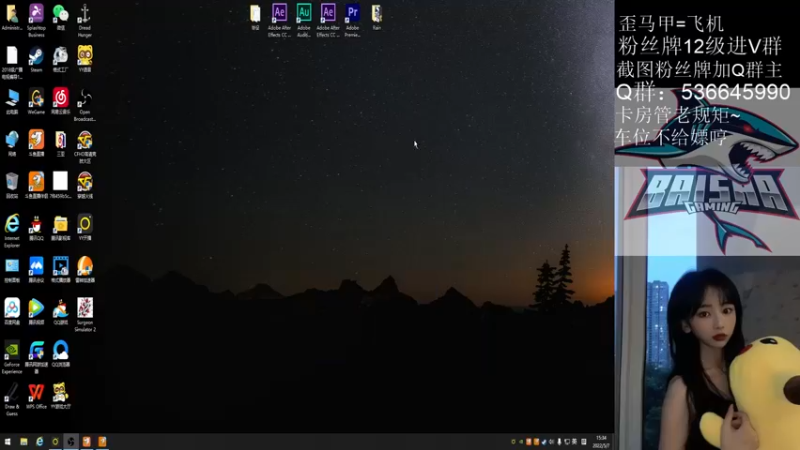The image size is (800, 450).
Task: Launch Open Broadcaster Software shortcut
Action: (x=85, y=105)
